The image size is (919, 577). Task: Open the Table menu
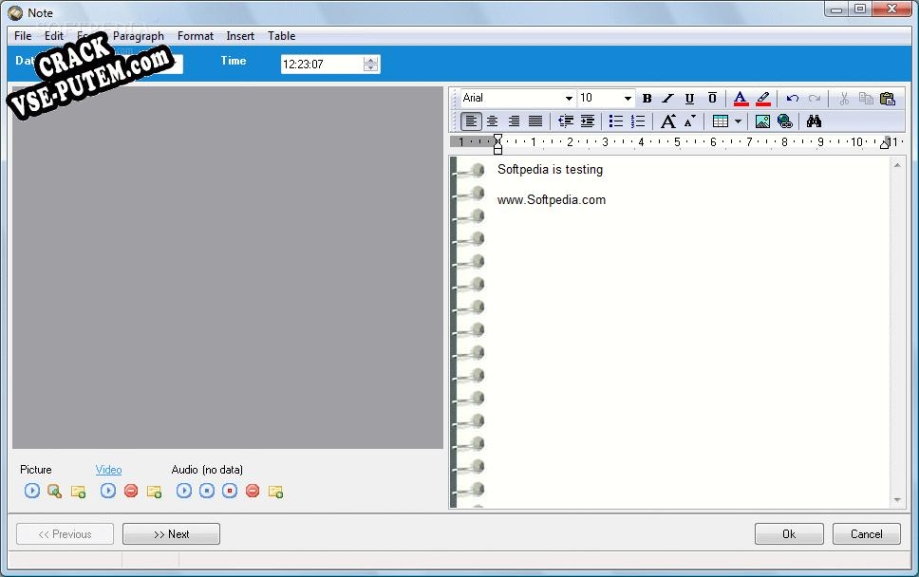pyautogui.click(x=281, y=36)
